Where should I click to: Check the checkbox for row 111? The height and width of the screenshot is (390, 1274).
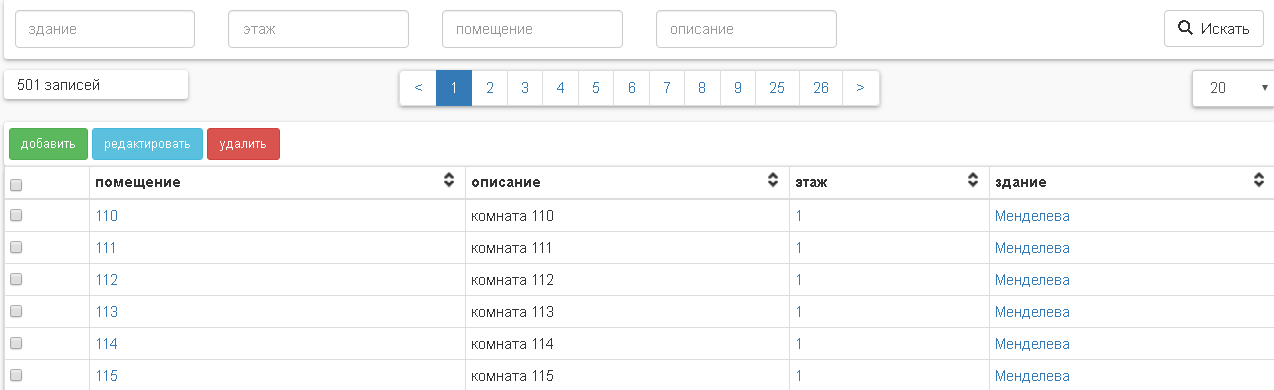click(x=16, y=247)
